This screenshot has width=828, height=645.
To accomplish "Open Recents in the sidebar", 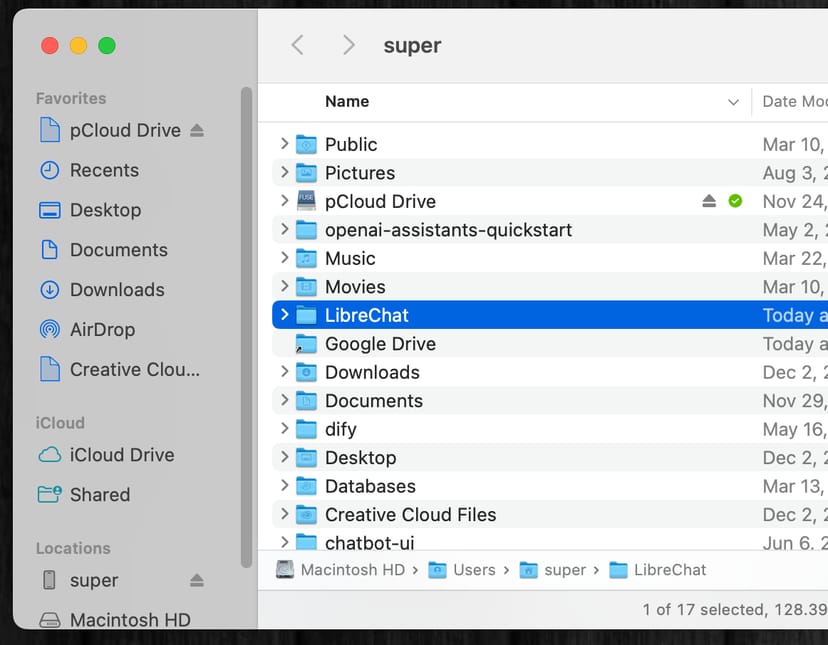I will [103, 170].
